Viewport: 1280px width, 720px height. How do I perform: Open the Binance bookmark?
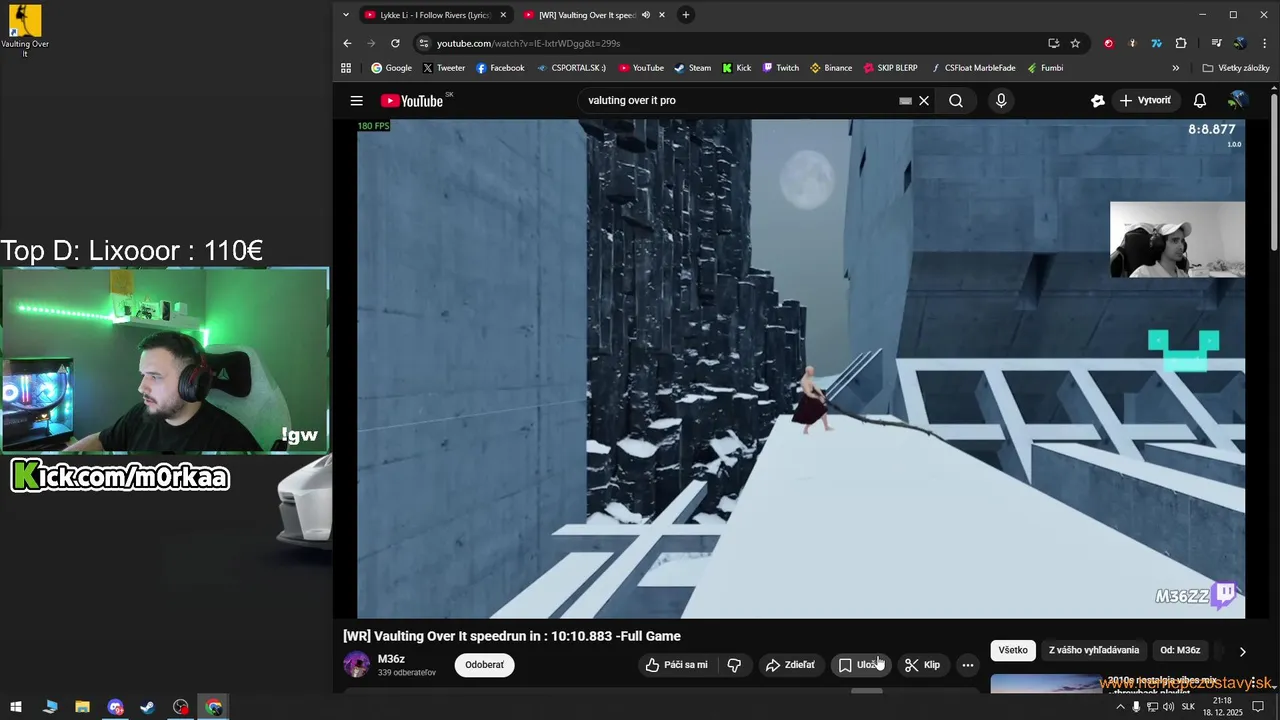(x=831, y=68)
